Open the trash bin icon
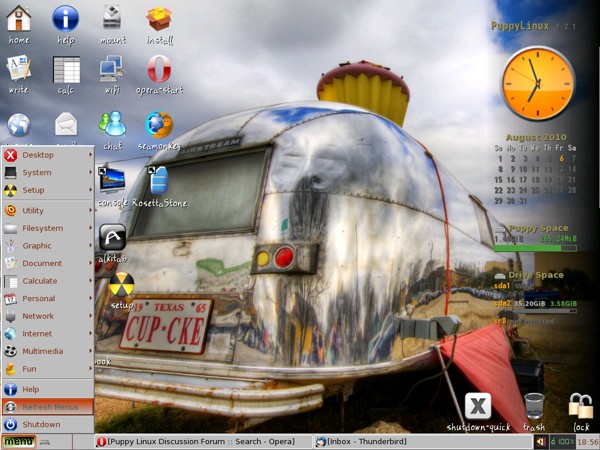The height and width of the screenshot is (450, 600). pos(534,406)
